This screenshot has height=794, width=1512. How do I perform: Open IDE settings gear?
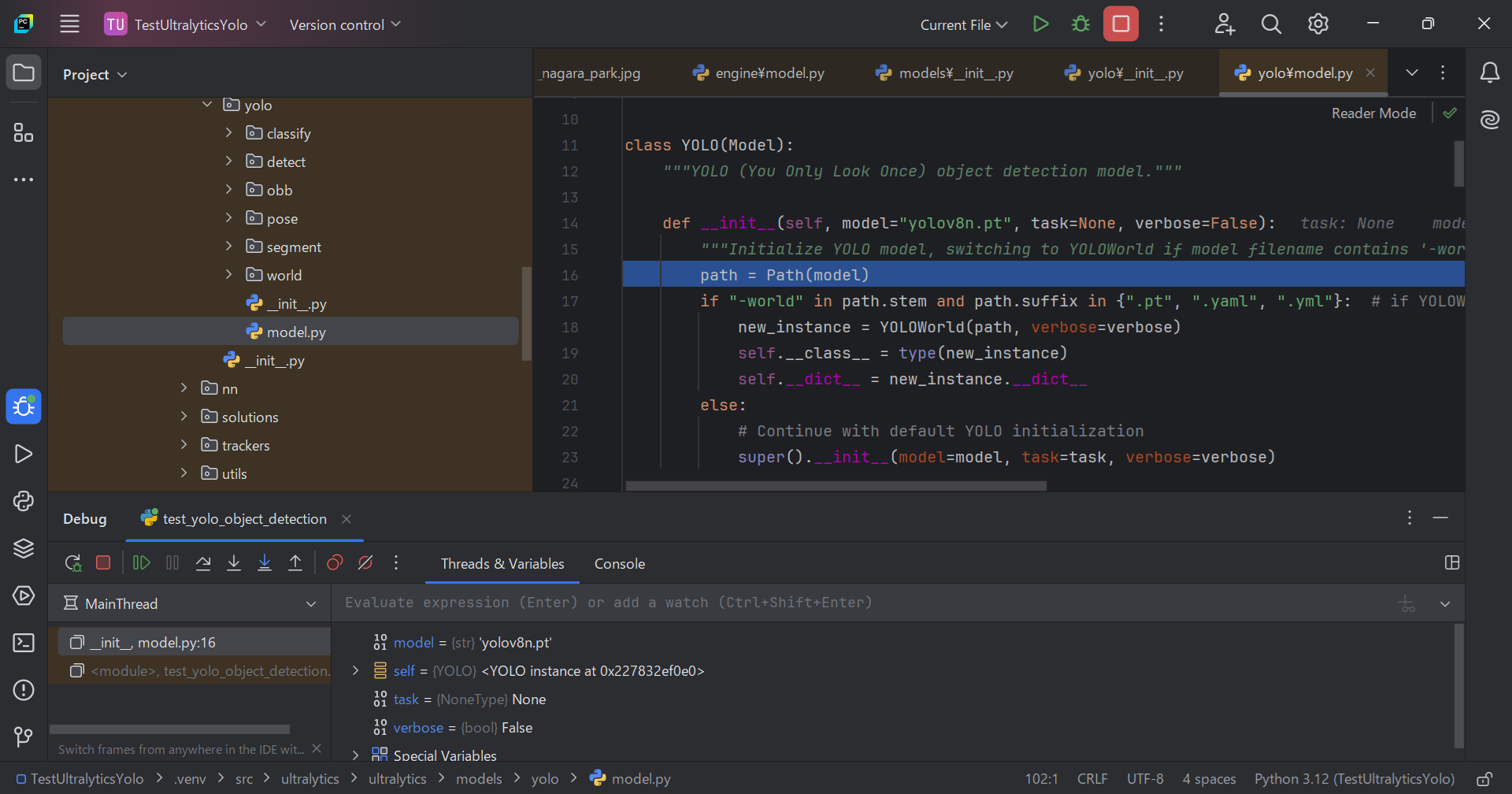[1318, 24]
